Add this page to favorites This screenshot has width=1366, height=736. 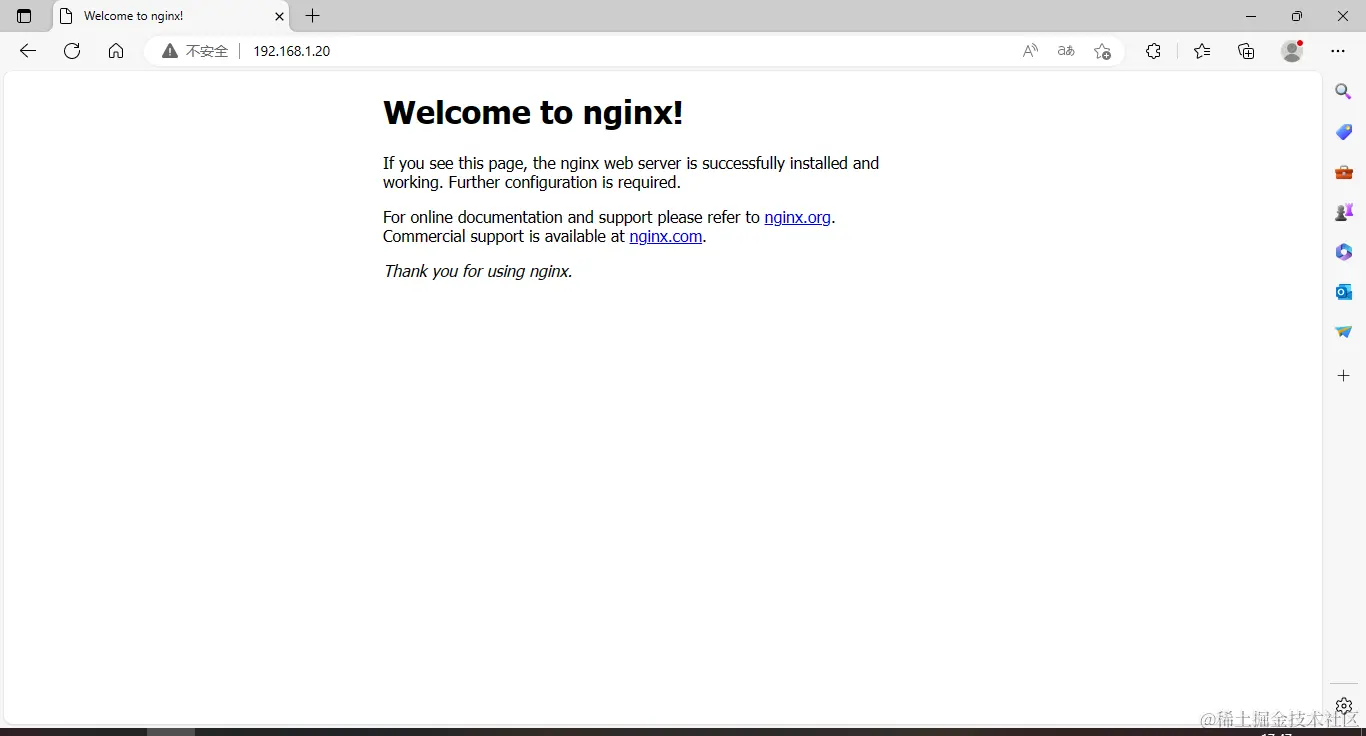[x=1102, y=51]
